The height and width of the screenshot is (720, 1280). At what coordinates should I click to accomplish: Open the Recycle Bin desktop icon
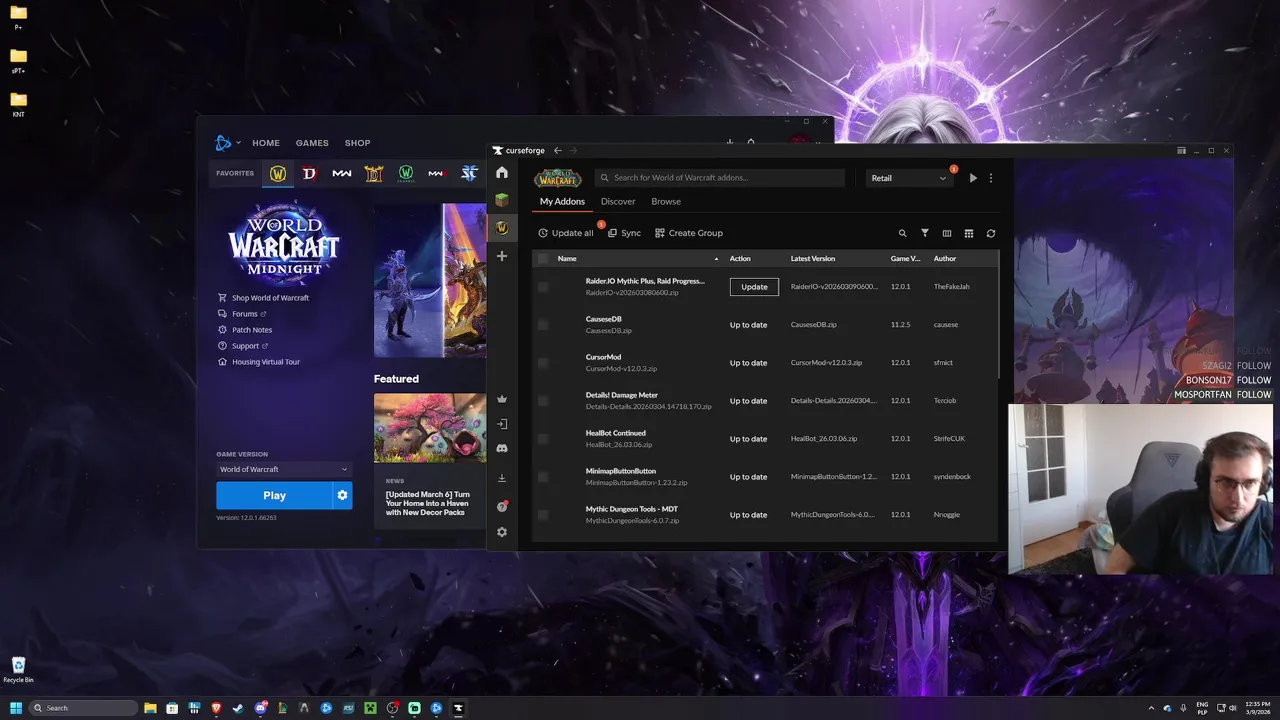tap(18, 669)
